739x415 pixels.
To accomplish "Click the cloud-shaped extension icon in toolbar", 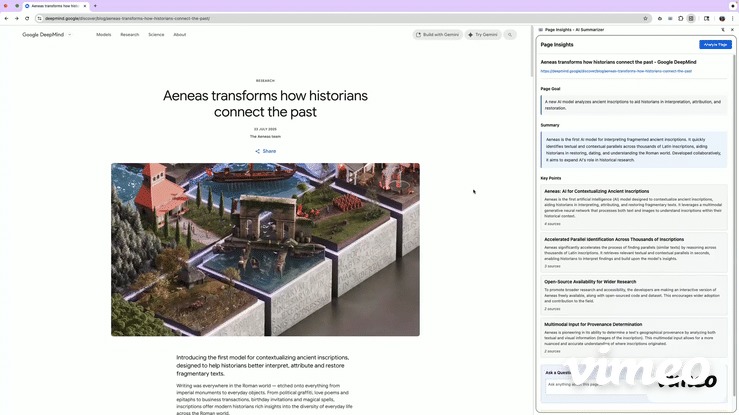I will click(660, 18).
